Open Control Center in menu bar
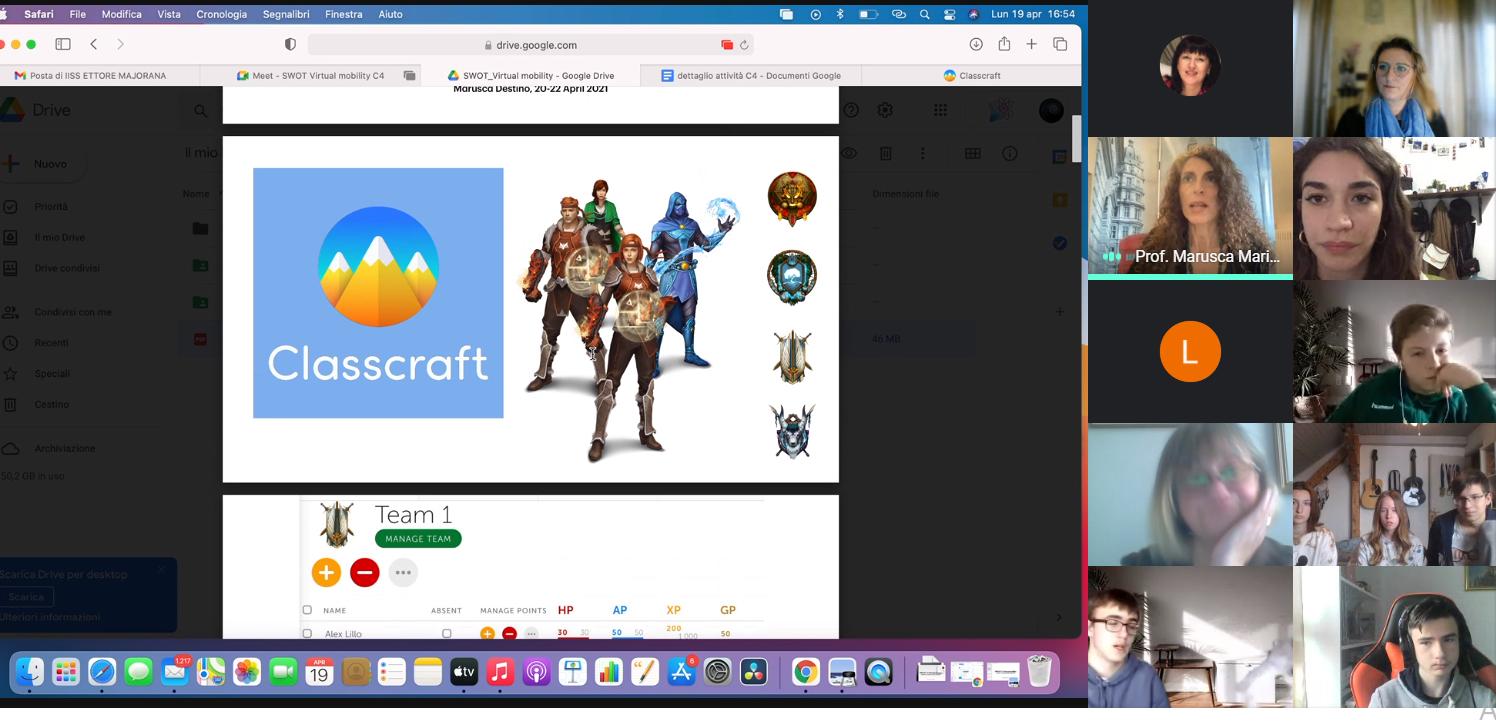The height and width of the screenshot is (723, 1496). coord(949,14)
